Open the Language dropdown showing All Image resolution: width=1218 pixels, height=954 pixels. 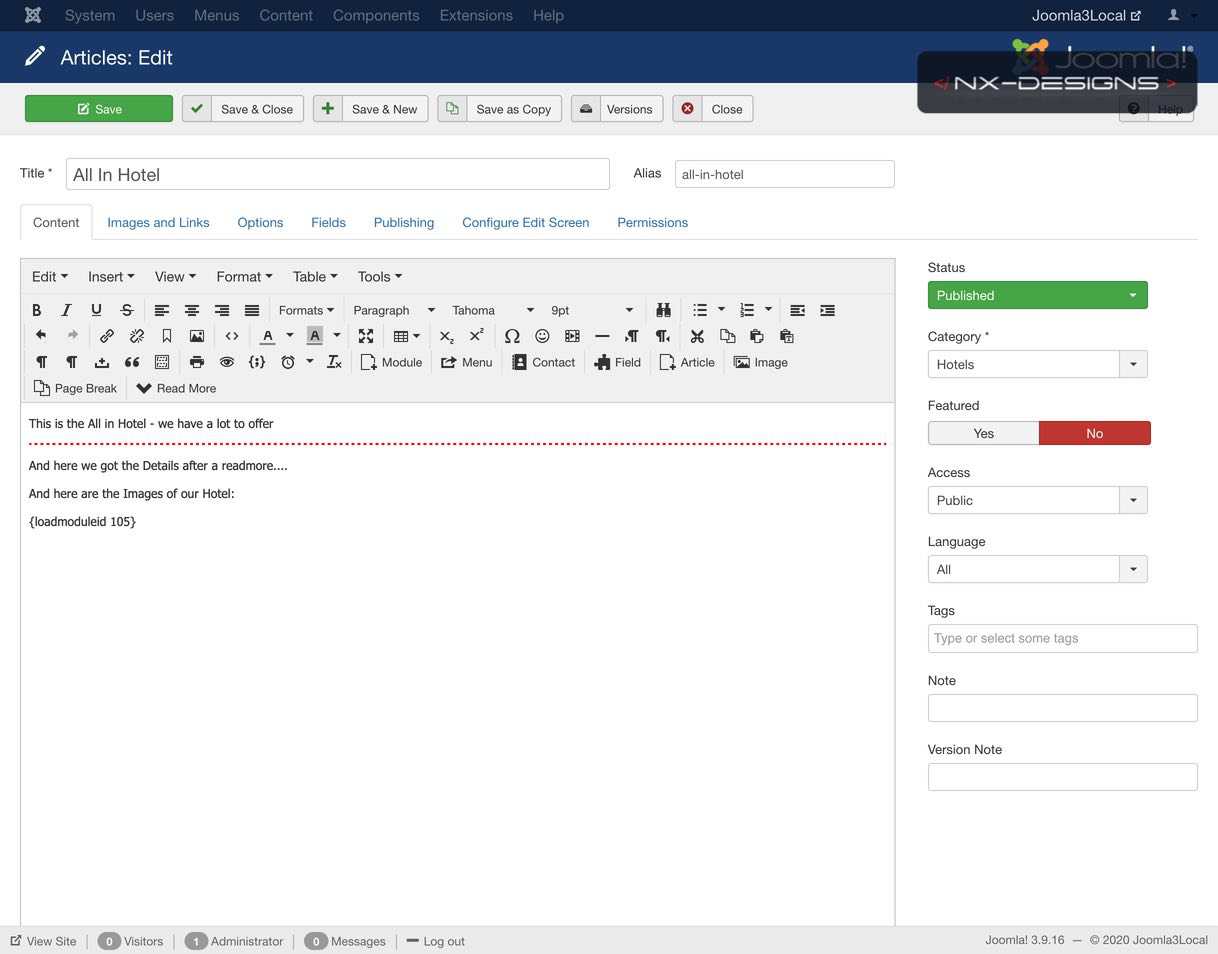click(x=1037, y=569)
